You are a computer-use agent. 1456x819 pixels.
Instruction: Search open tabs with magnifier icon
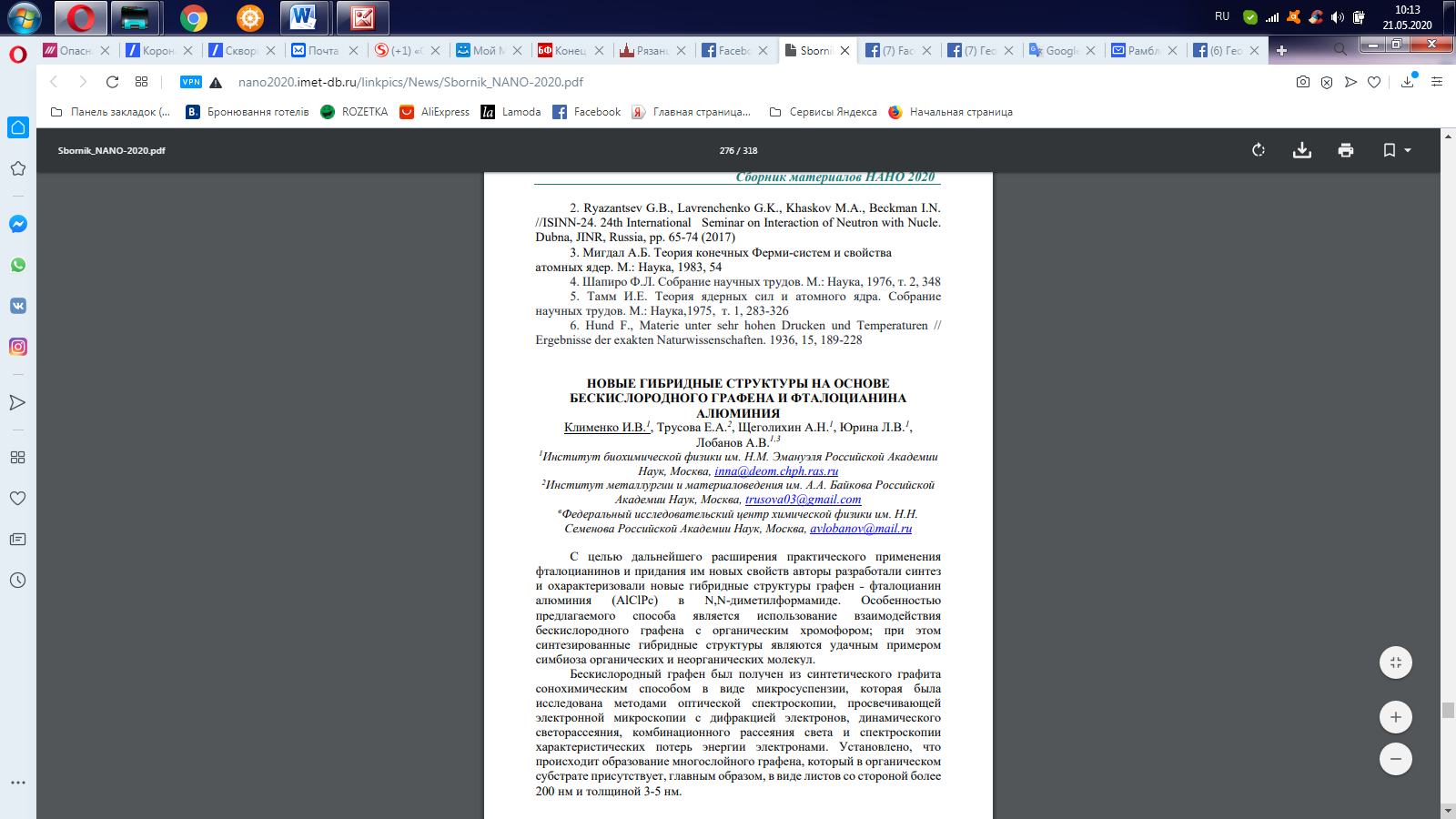[x=1340, y=49]
